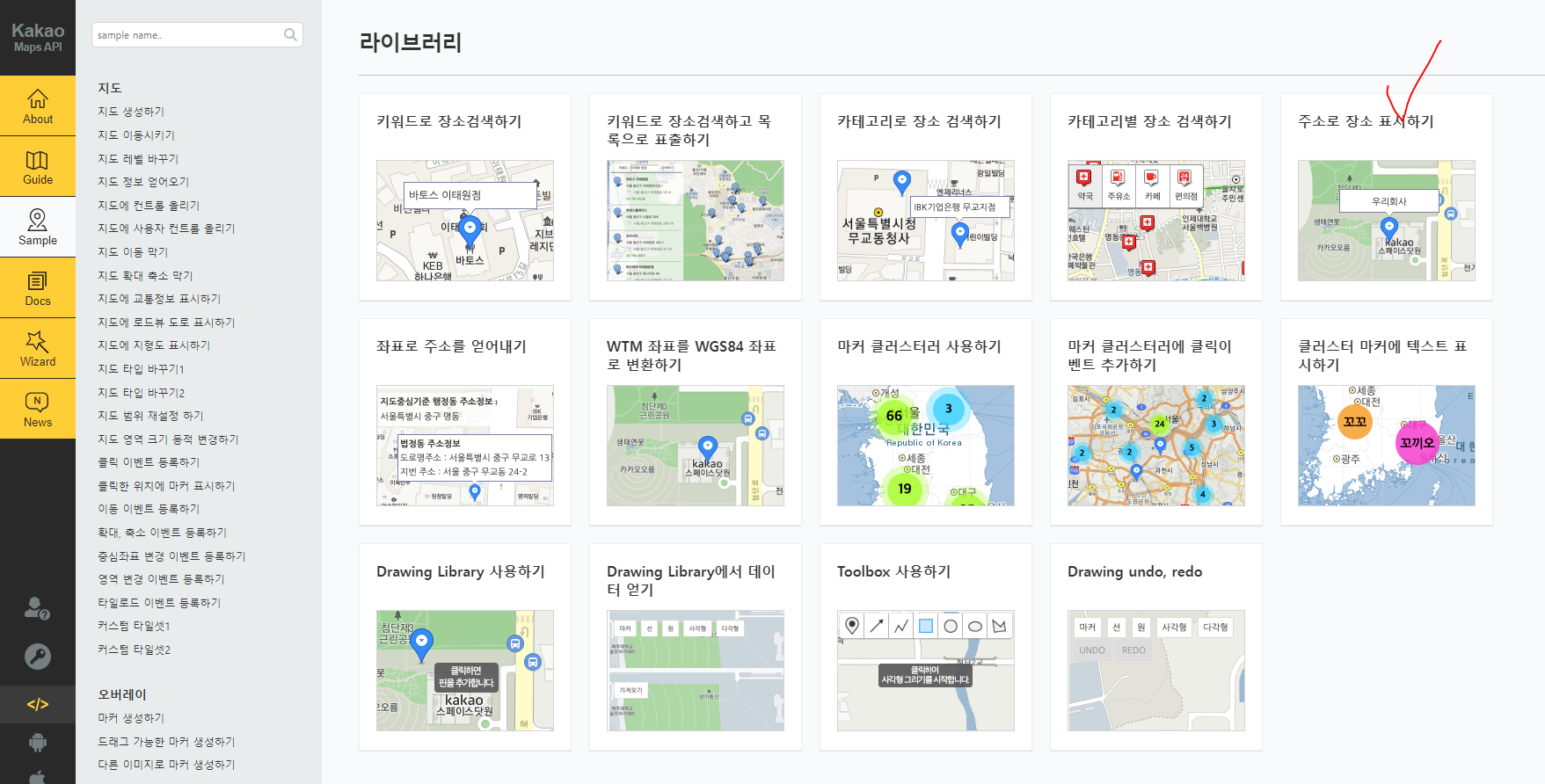Click 지도 확대 축소 막기 link
This screenshot has width=1545, height=784.
pos(145,276)
